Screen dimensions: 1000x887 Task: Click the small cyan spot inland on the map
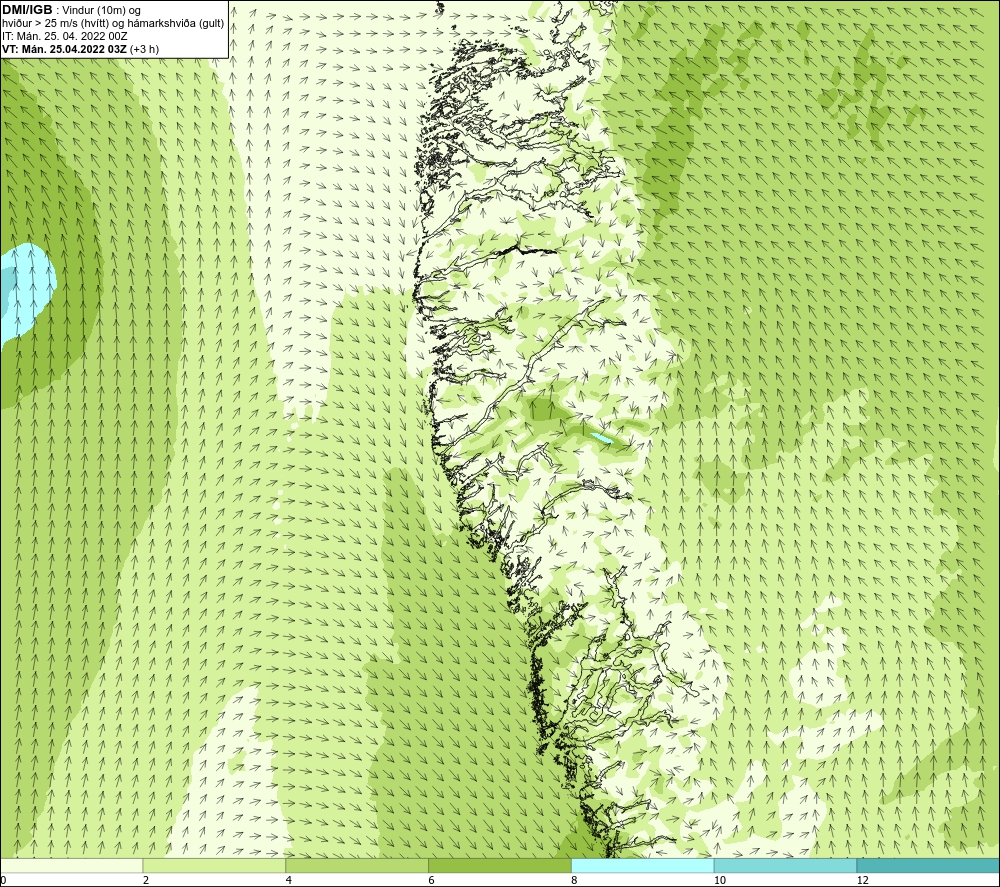tap(601, 438)
